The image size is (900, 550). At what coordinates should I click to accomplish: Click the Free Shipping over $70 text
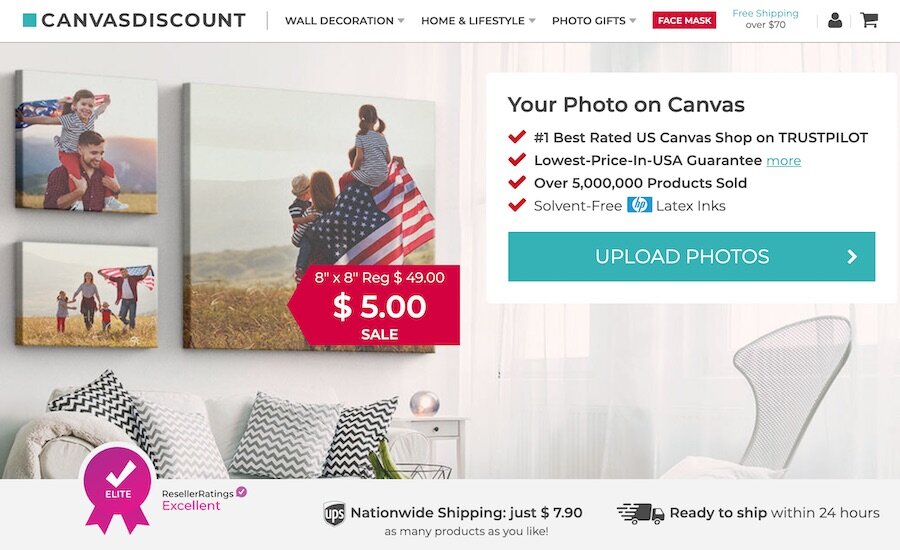(765, 19)
